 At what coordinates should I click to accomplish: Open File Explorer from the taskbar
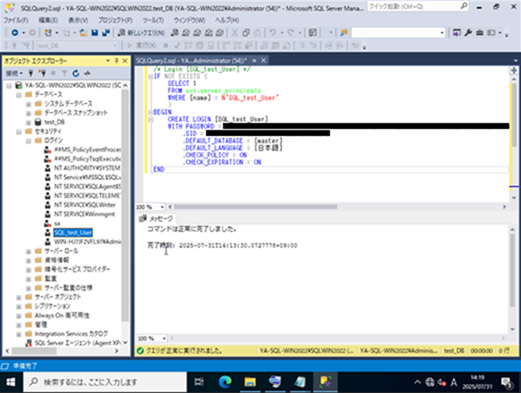pyautogui.click(x=250, y=382)
